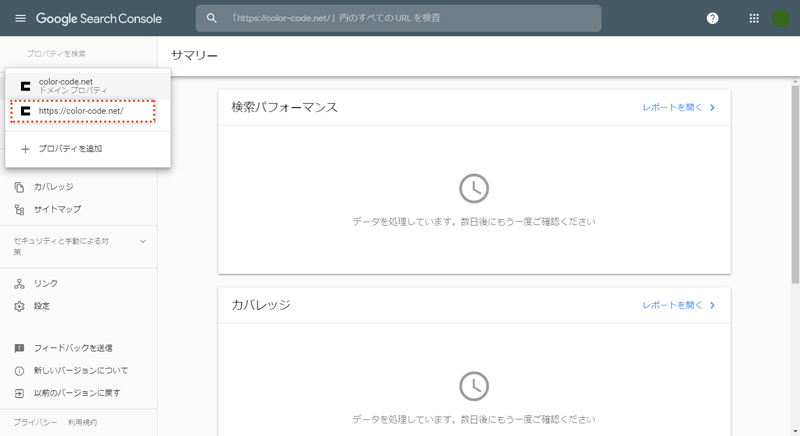Open 新しいバージョンについて
This screenshot has height=436, width=800.
click(x=79, y=371)
